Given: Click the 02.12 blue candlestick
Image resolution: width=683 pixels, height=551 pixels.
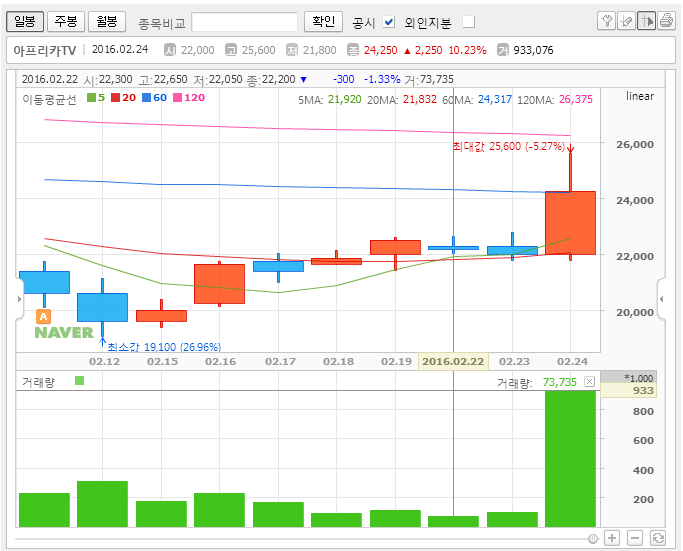Looking at the screenshot, I should pyautogui.click(x=102, y=308).
